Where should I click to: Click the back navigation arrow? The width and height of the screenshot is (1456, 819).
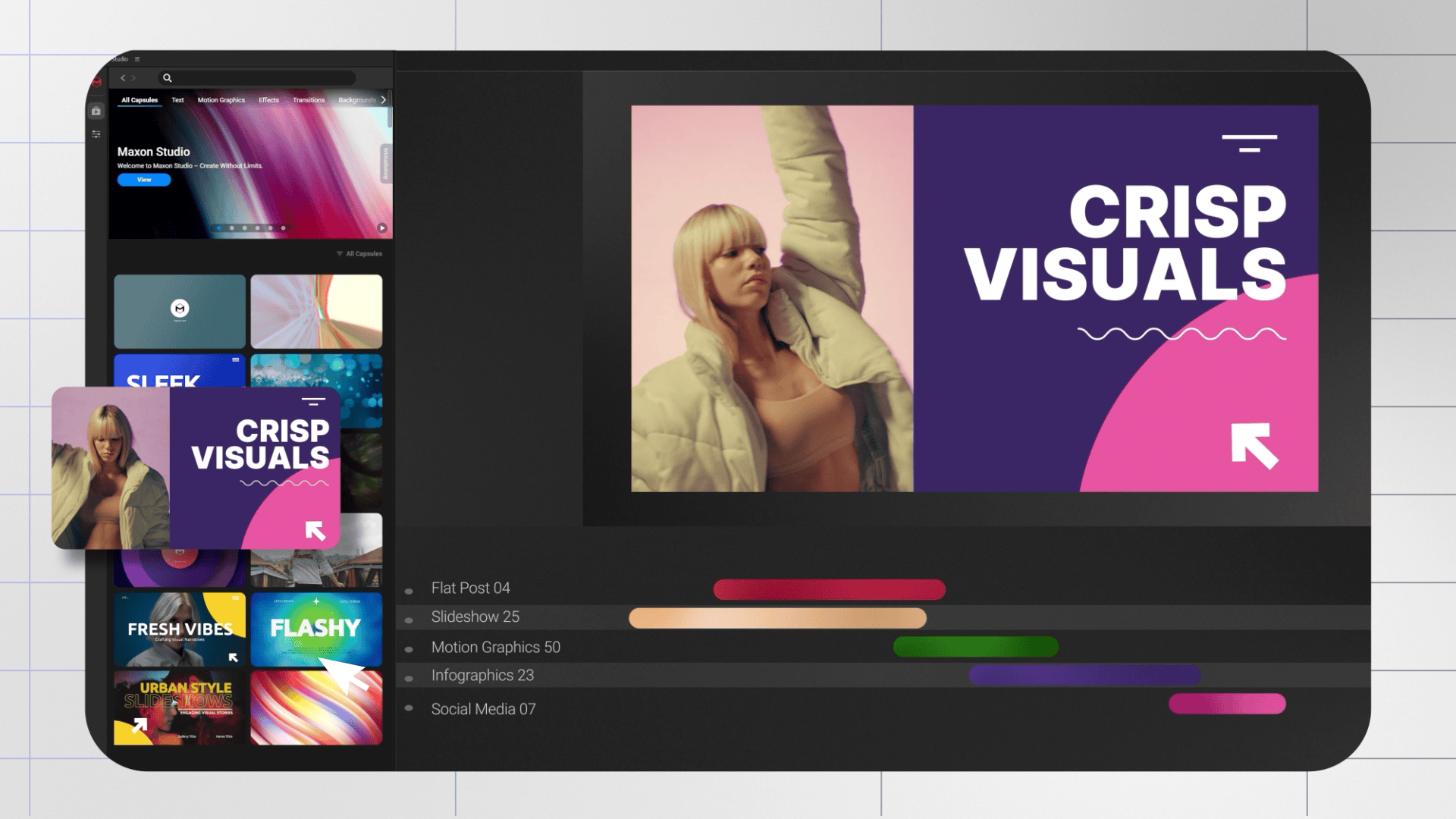pyautogui.click(x=123, y=78)
